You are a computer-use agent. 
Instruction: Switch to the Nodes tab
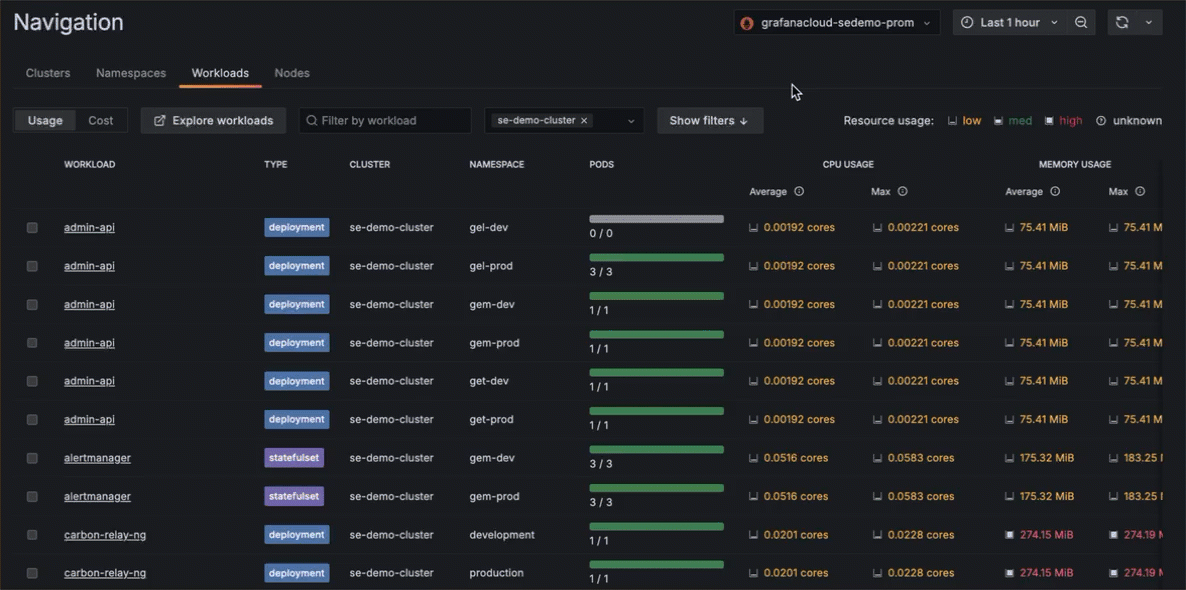(292, 72)
